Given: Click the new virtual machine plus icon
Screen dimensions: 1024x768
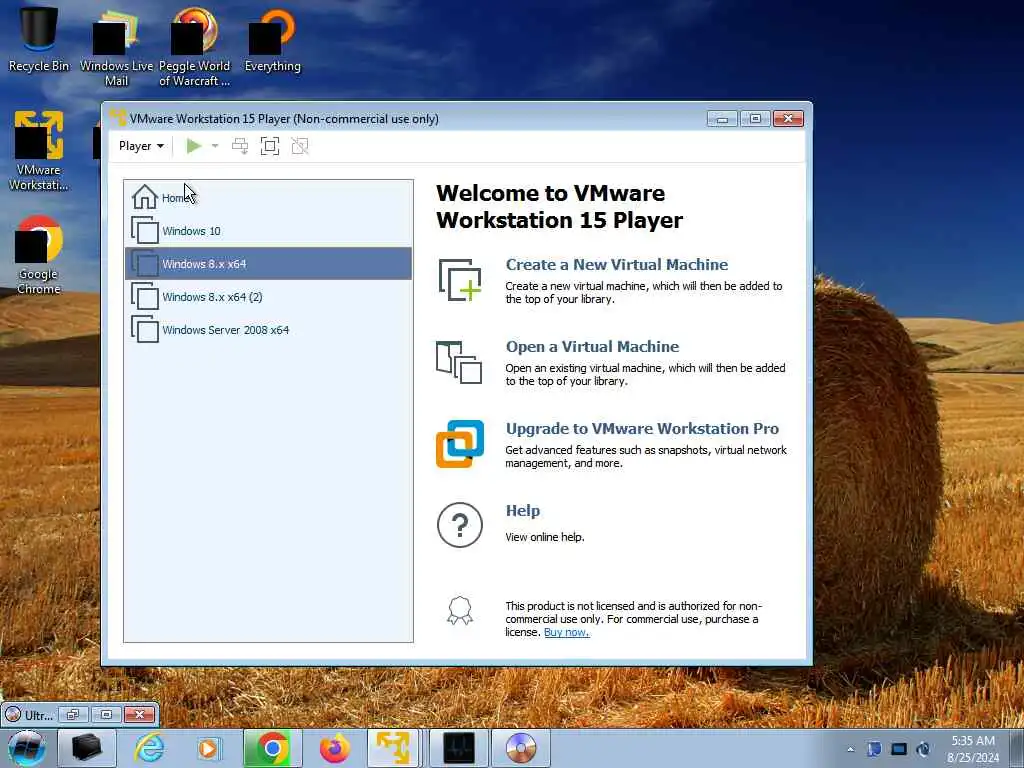Looking at the screenshot, I should [x=460, y=280].
